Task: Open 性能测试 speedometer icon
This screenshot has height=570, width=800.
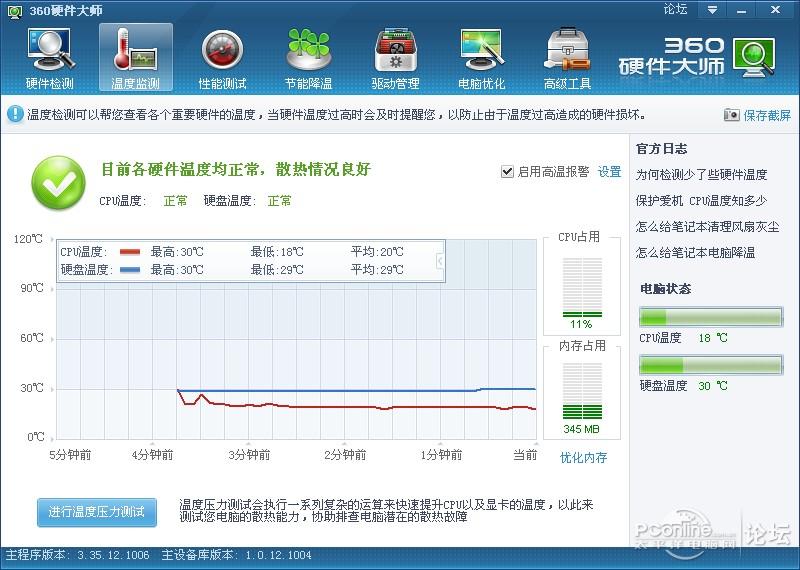Action: (x=222, y=50)
